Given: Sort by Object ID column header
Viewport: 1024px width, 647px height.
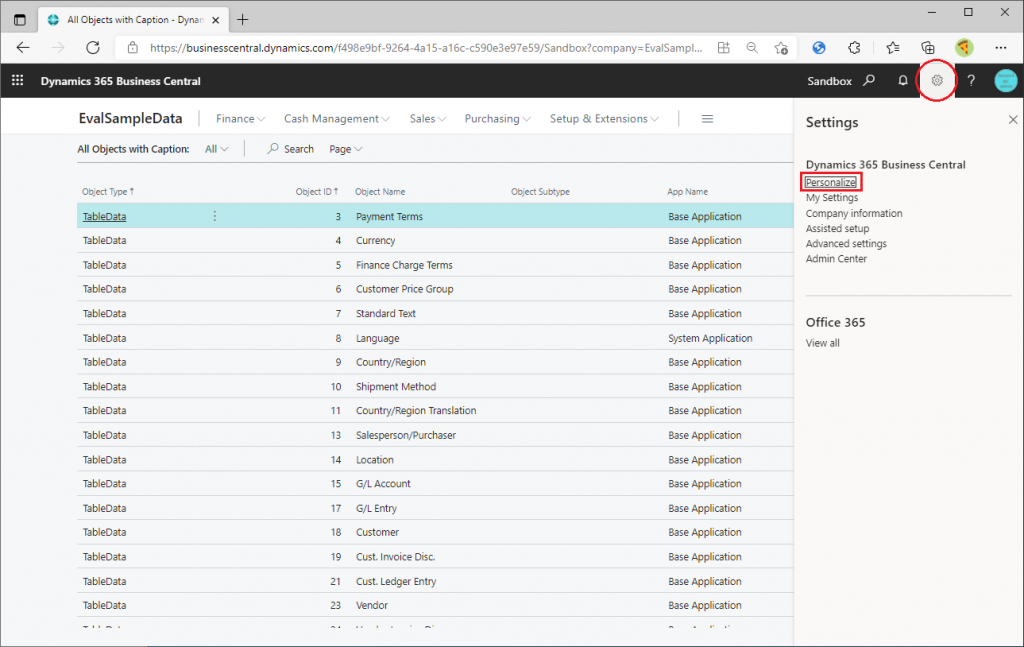Looking at the screenshot, I should (317, 191).
